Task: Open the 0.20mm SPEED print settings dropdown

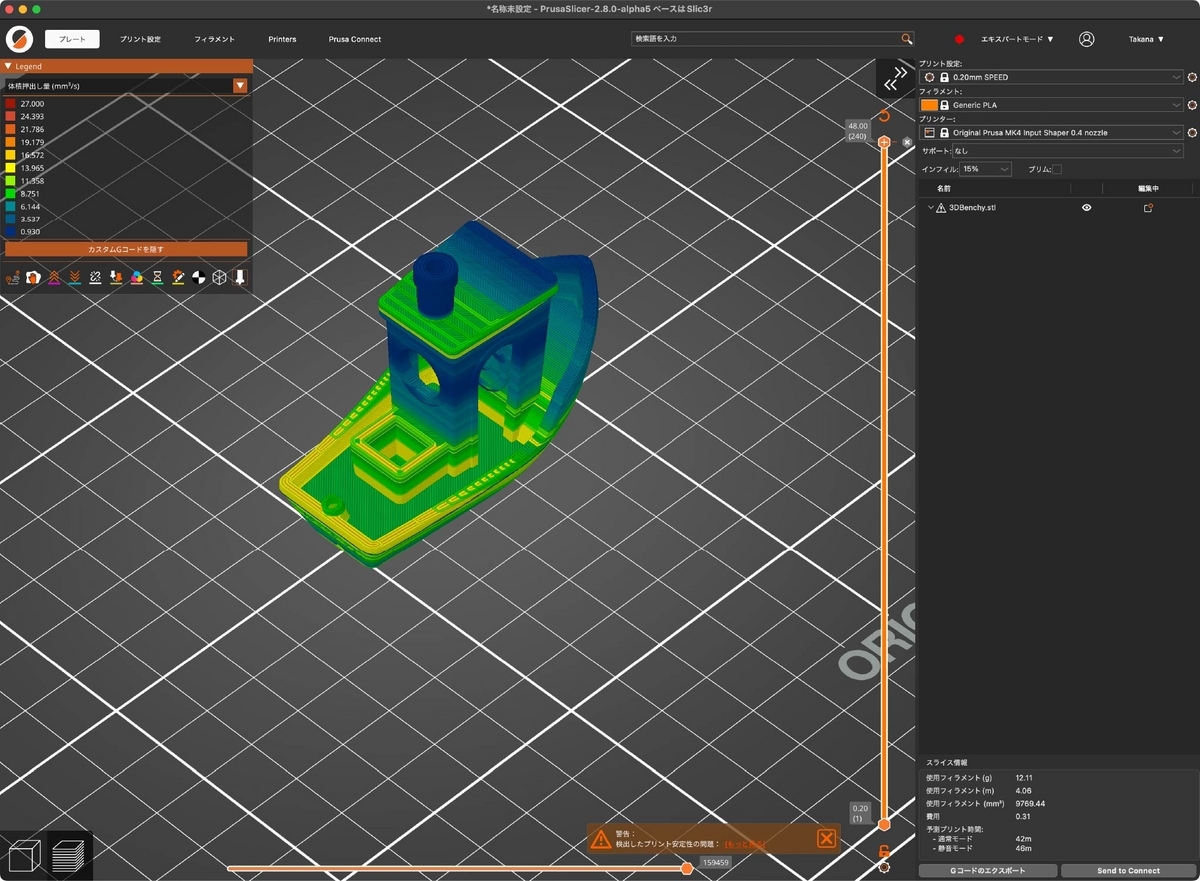Action: 1052,77
